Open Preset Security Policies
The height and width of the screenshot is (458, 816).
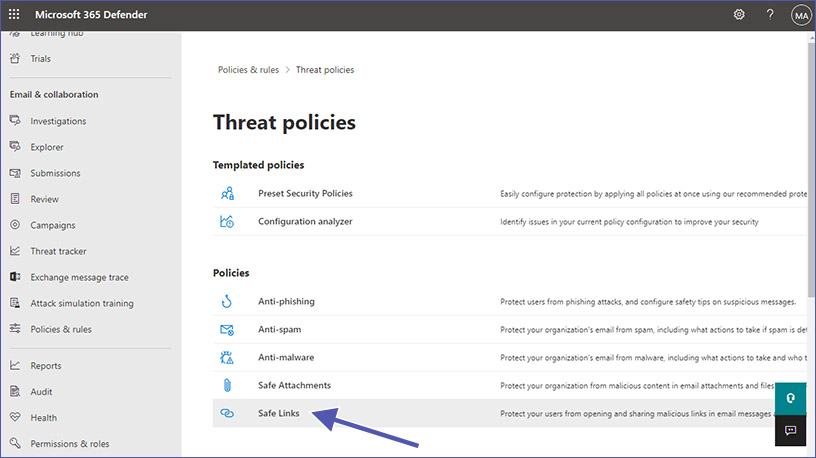pyautogui.click(x=305, y=194)
